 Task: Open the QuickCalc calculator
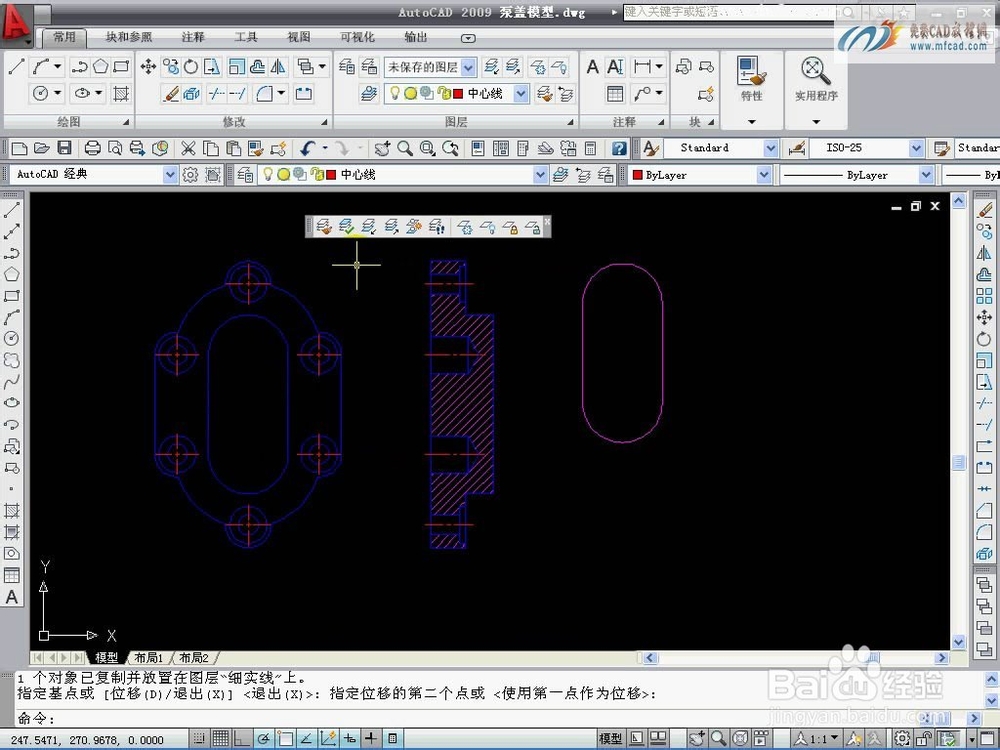[591, 149]
